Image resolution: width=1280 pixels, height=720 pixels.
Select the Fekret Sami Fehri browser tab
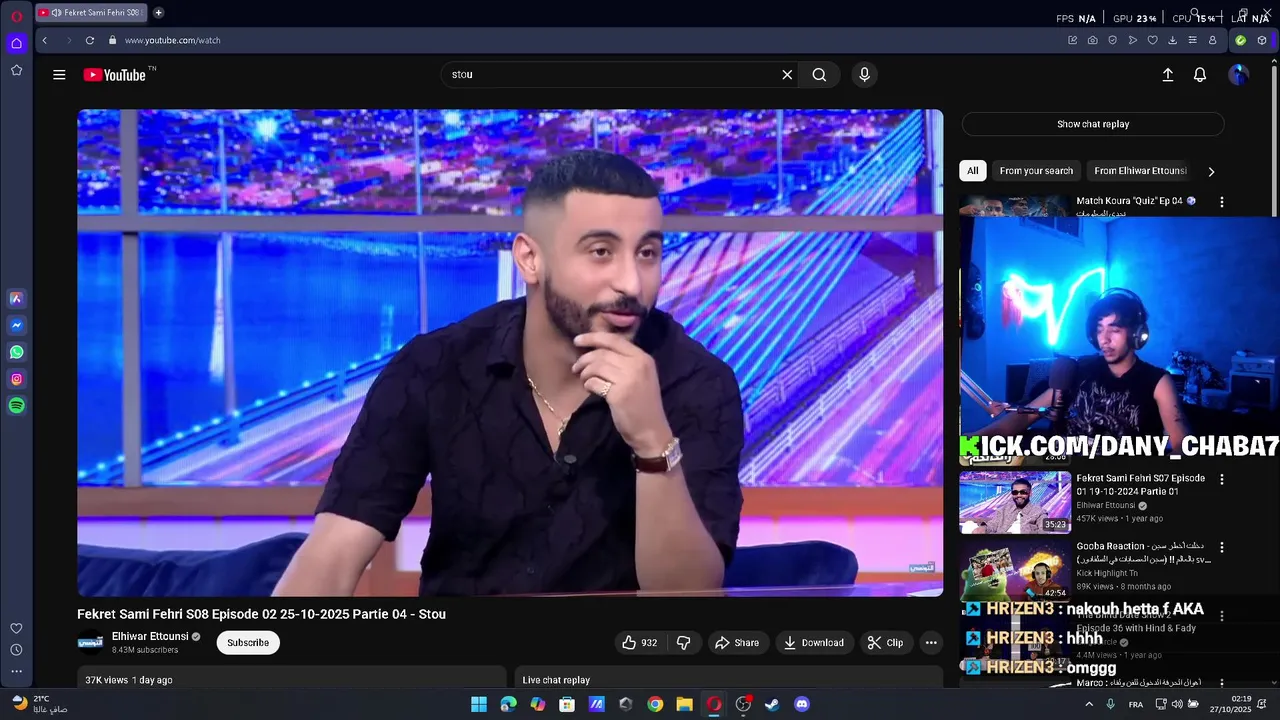(x=90, y=13)
